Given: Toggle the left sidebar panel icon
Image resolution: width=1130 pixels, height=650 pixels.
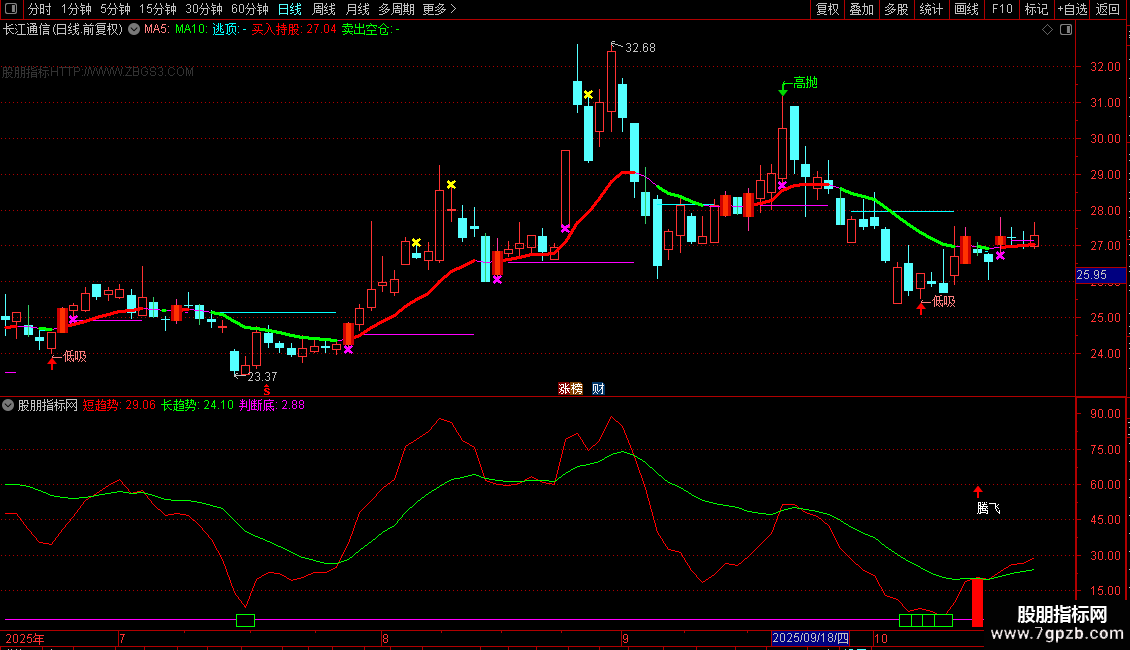Looking at the screenshot, I should pyautogui.click(x=12, y=9).
